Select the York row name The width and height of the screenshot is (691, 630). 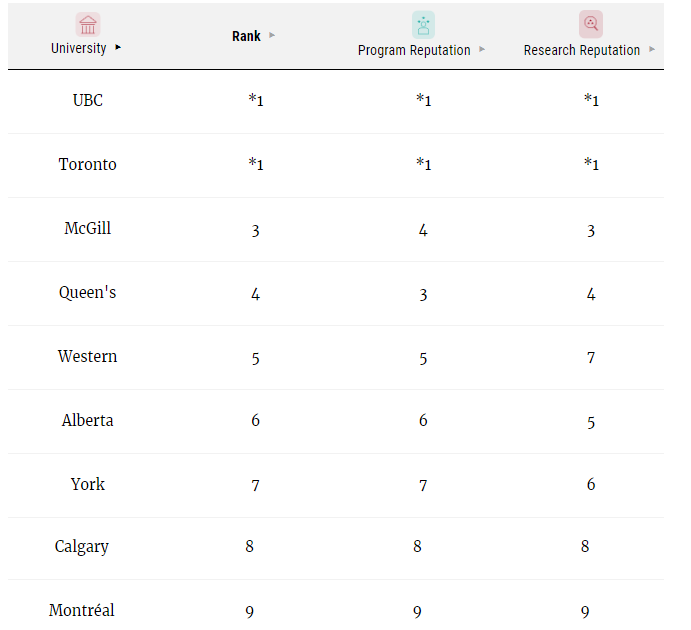pos(88,484)
